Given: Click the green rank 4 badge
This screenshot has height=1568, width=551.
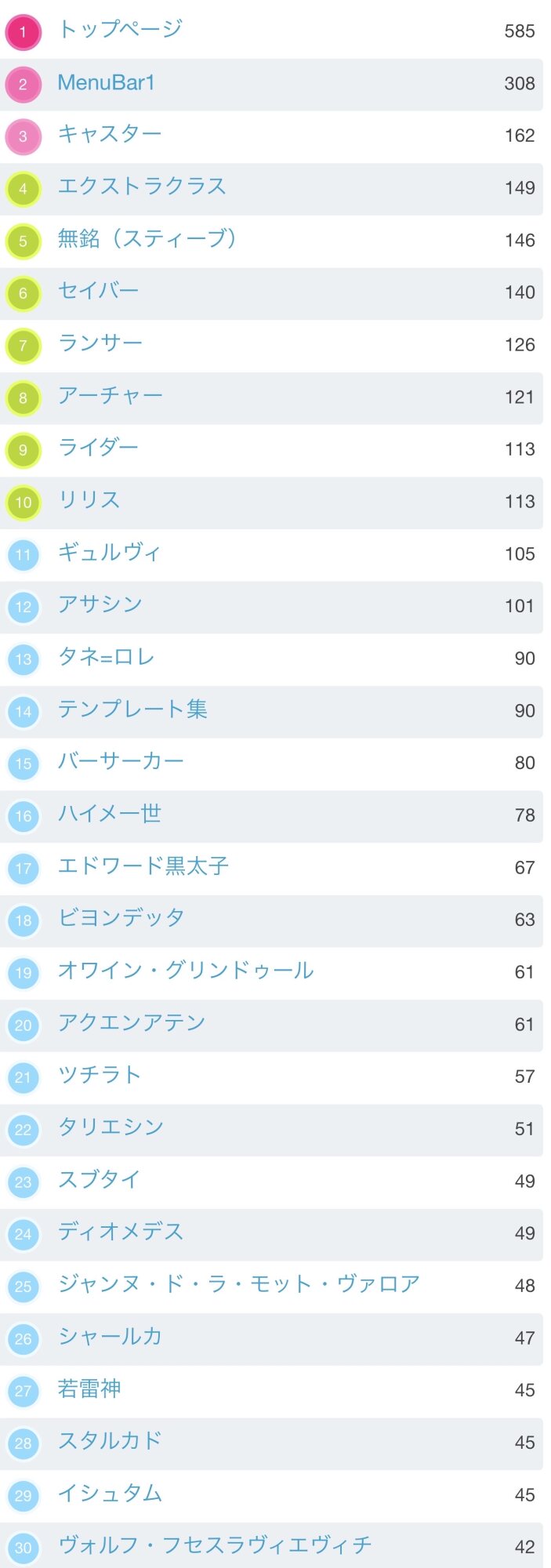Looking at the screenshot, I should [23, 189].
